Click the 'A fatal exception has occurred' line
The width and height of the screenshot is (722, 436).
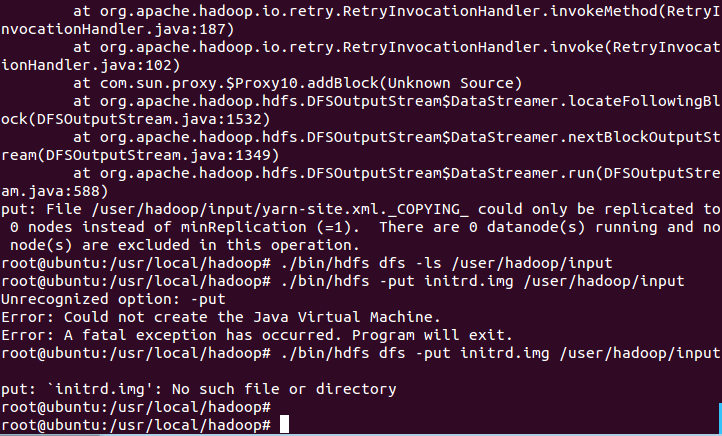(256, 335)
